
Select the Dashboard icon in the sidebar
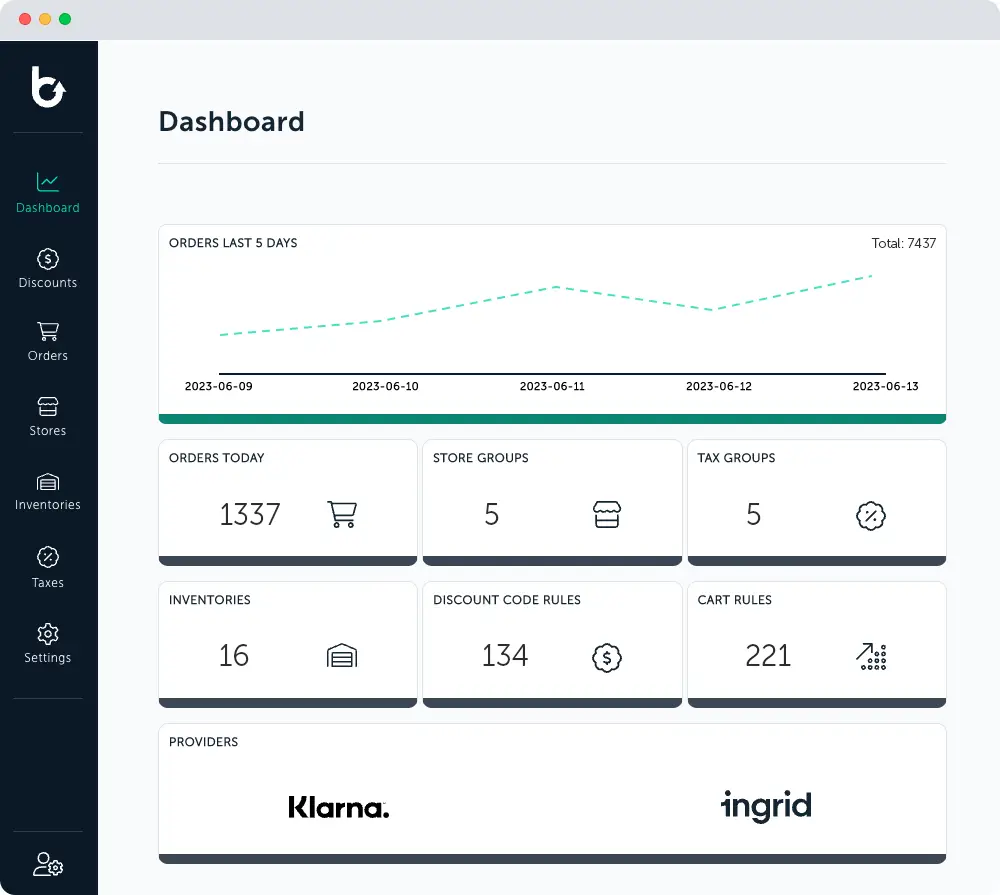click(47, 183)
